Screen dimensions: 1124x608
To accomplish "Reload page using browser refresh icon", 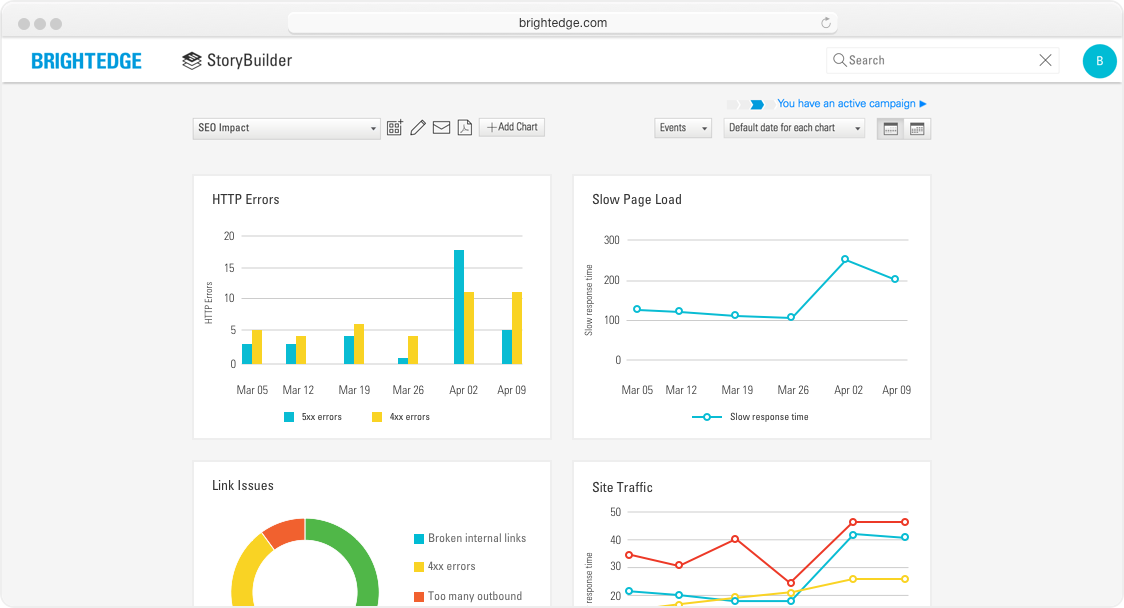I will point(826,23).
